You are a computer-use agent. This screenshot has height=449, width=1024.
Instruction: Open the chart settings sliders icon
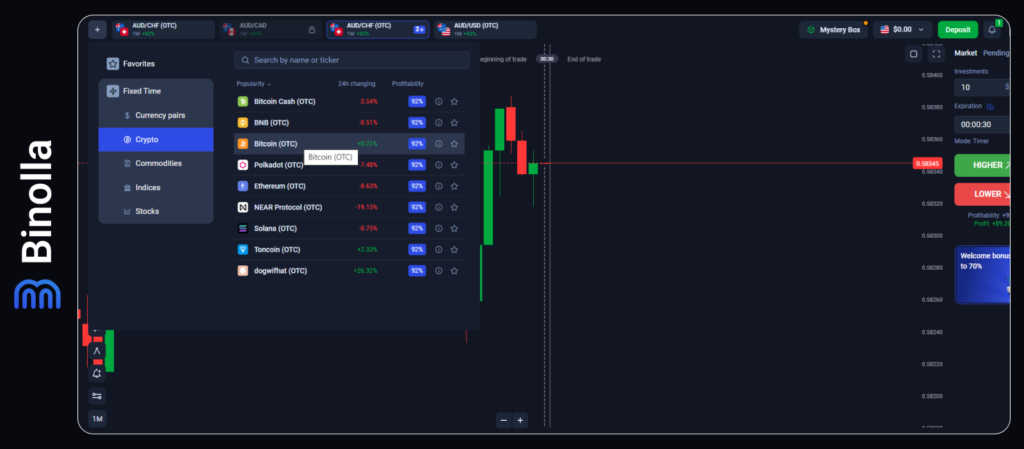97,396
